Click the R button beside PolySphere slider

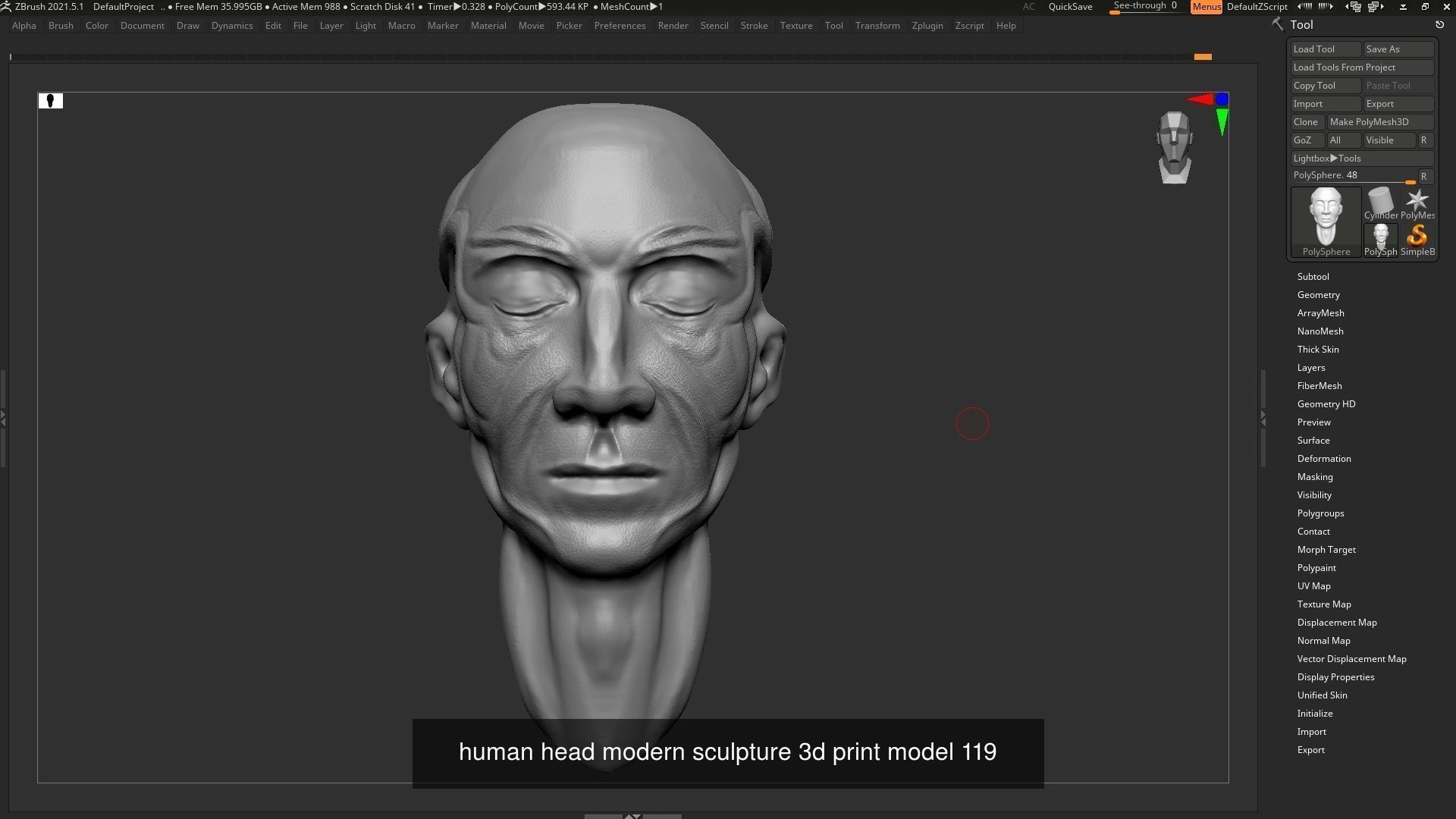pos(1424,177)
